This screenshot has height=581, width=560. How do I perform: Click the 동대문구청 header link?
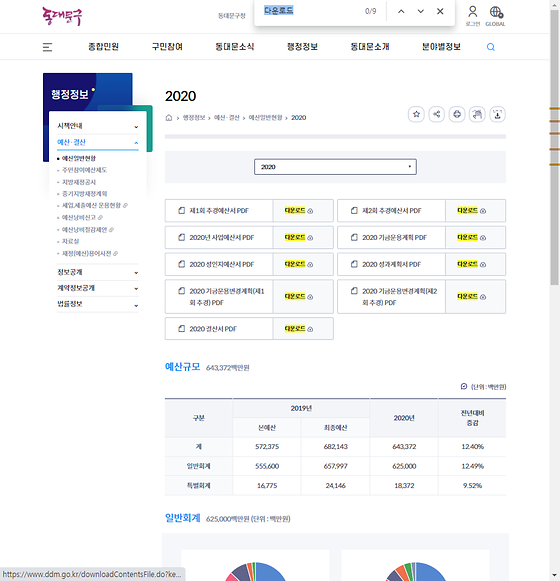(232, 16)
